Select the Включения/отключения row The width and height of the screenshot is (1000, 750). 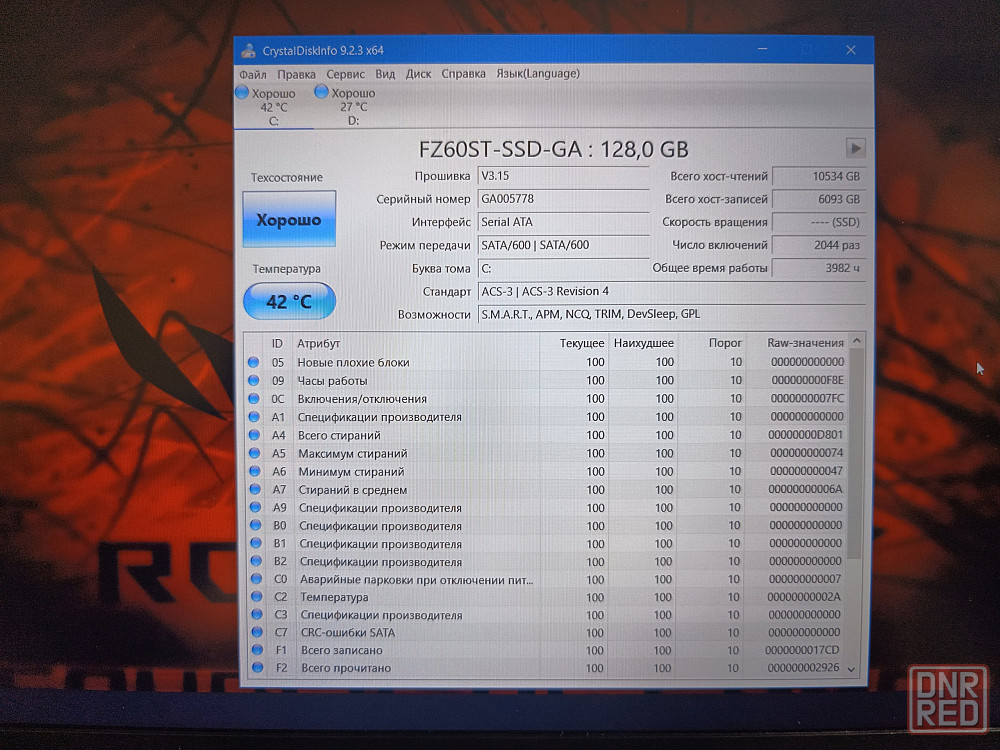point(548,399)
